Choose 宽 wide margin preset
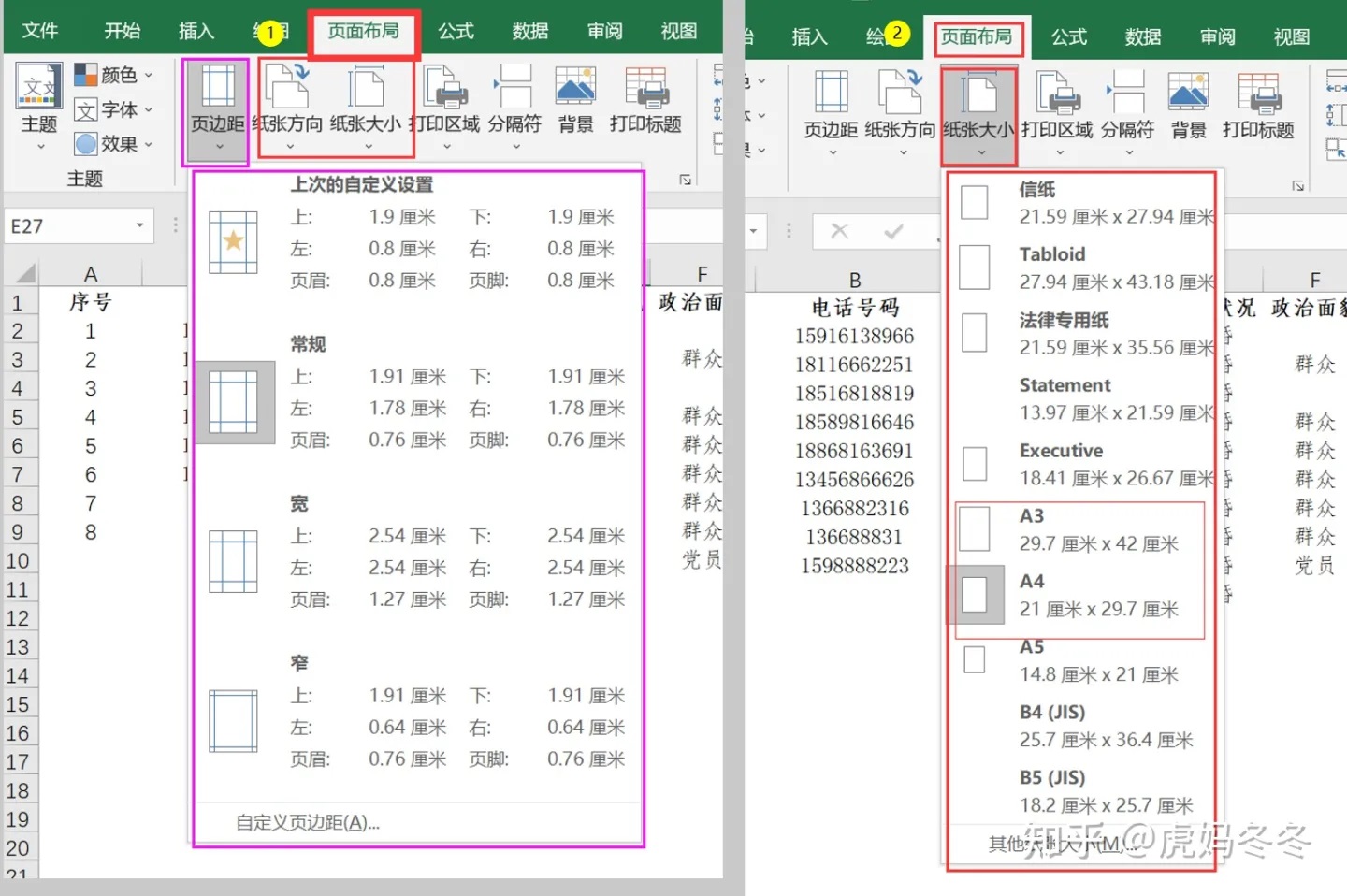This screenshot has width=1347, height=896. pyautogui.click(x=418, y=554)
